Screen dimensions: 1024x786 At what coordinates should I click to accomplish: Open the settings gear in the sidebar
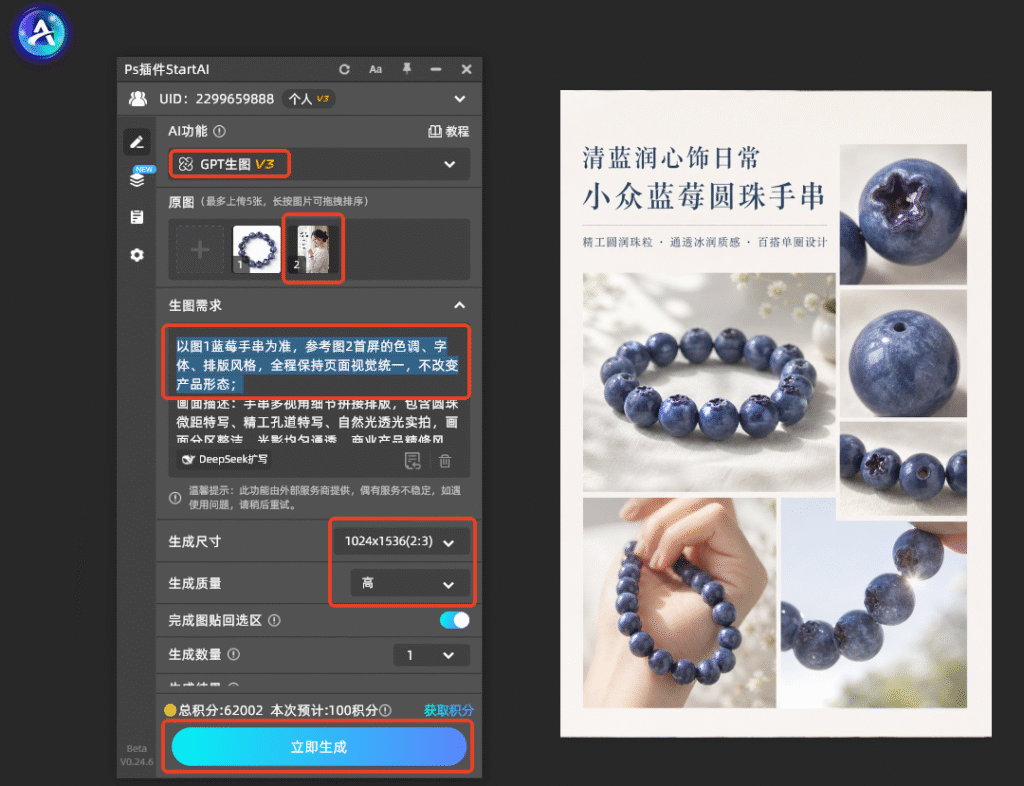tap(136, 255)
